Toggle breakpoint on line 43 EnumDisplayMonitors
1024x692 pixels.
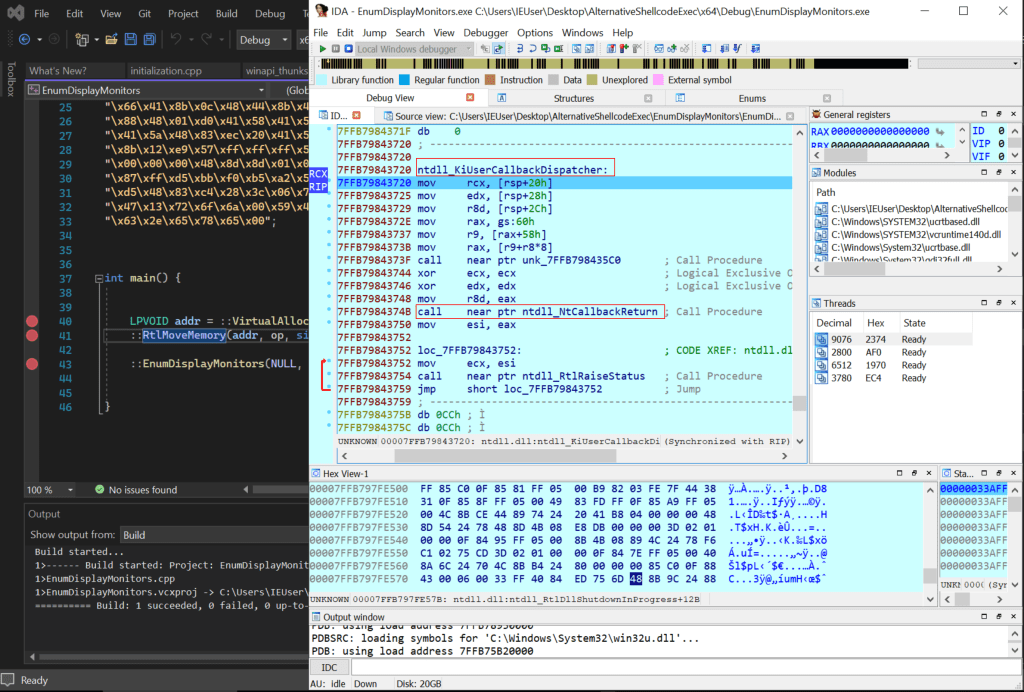pyautogui.click(x=31, y=364)
